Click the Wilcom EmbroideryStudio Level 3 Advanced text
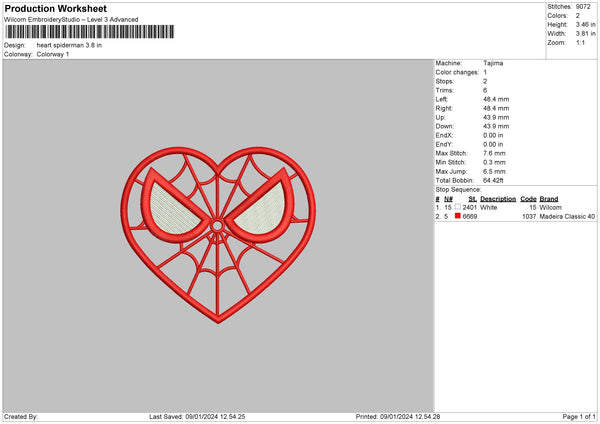The height and width of the screenshot is (424, 600). 71,20
